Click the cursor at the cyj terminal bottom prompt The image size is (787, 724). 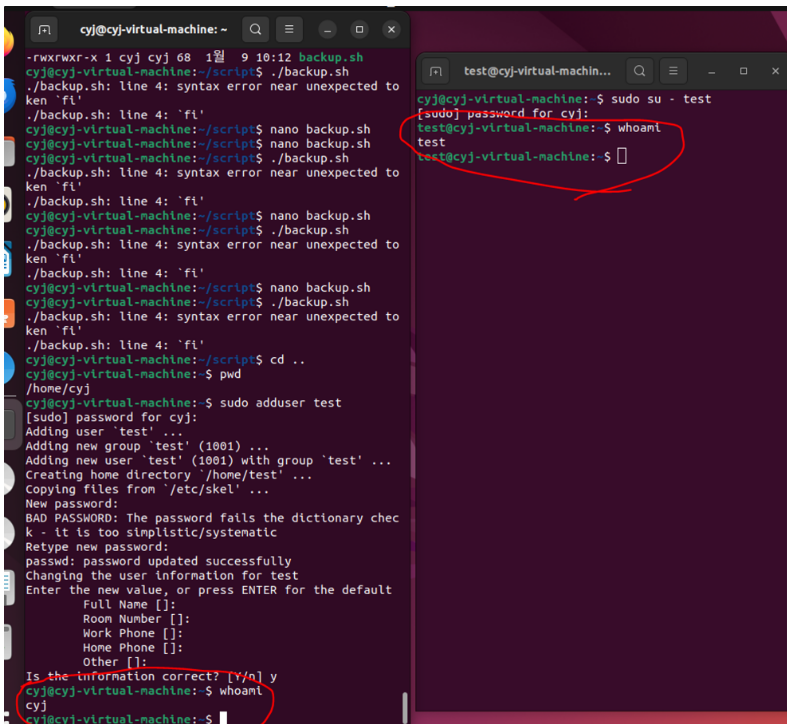(223, 718)
